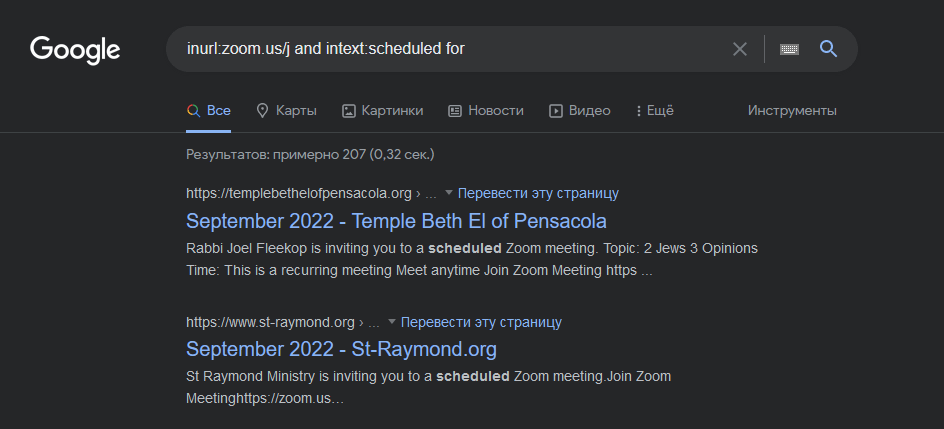
Task: Switch to the Видео (Videos) tab
Action: tap(580, 111)
